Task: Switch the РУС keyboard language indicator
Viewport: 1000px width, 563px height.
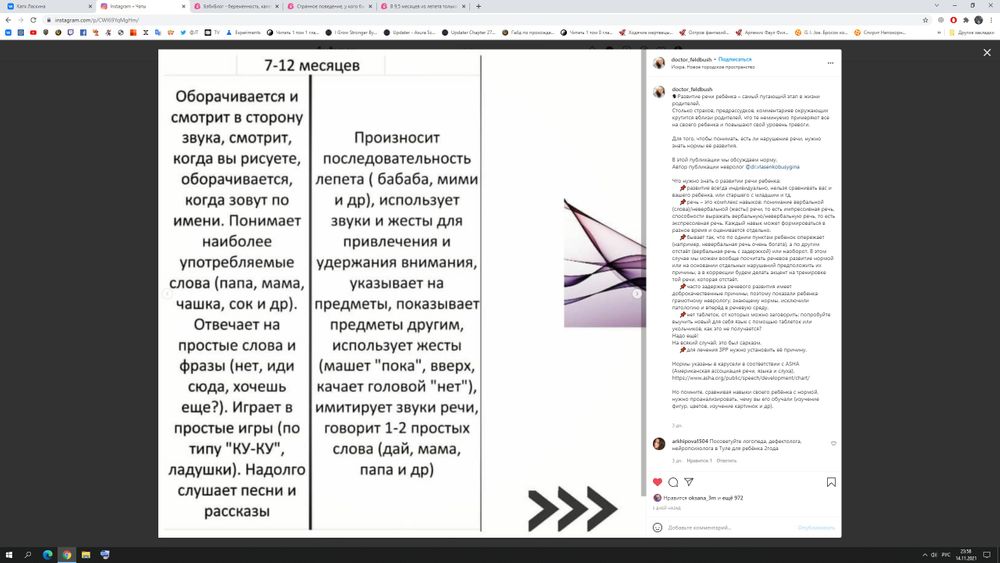Action: (x=946, y=555)
